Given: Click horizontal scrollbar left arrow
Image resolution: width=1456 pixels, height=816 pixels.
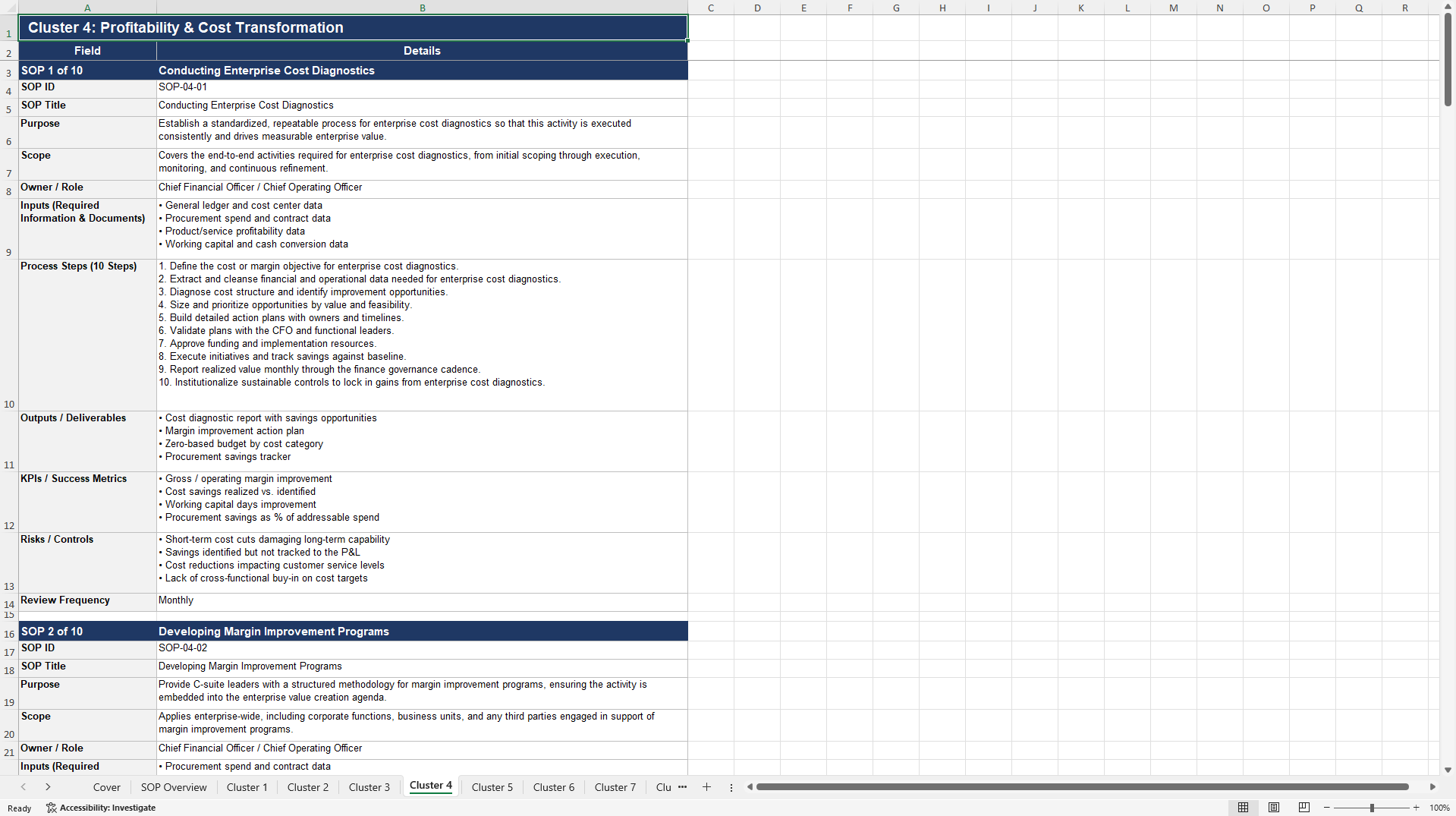Looking at the screenshot, I should pyautogui.click(x=750, y=787).
